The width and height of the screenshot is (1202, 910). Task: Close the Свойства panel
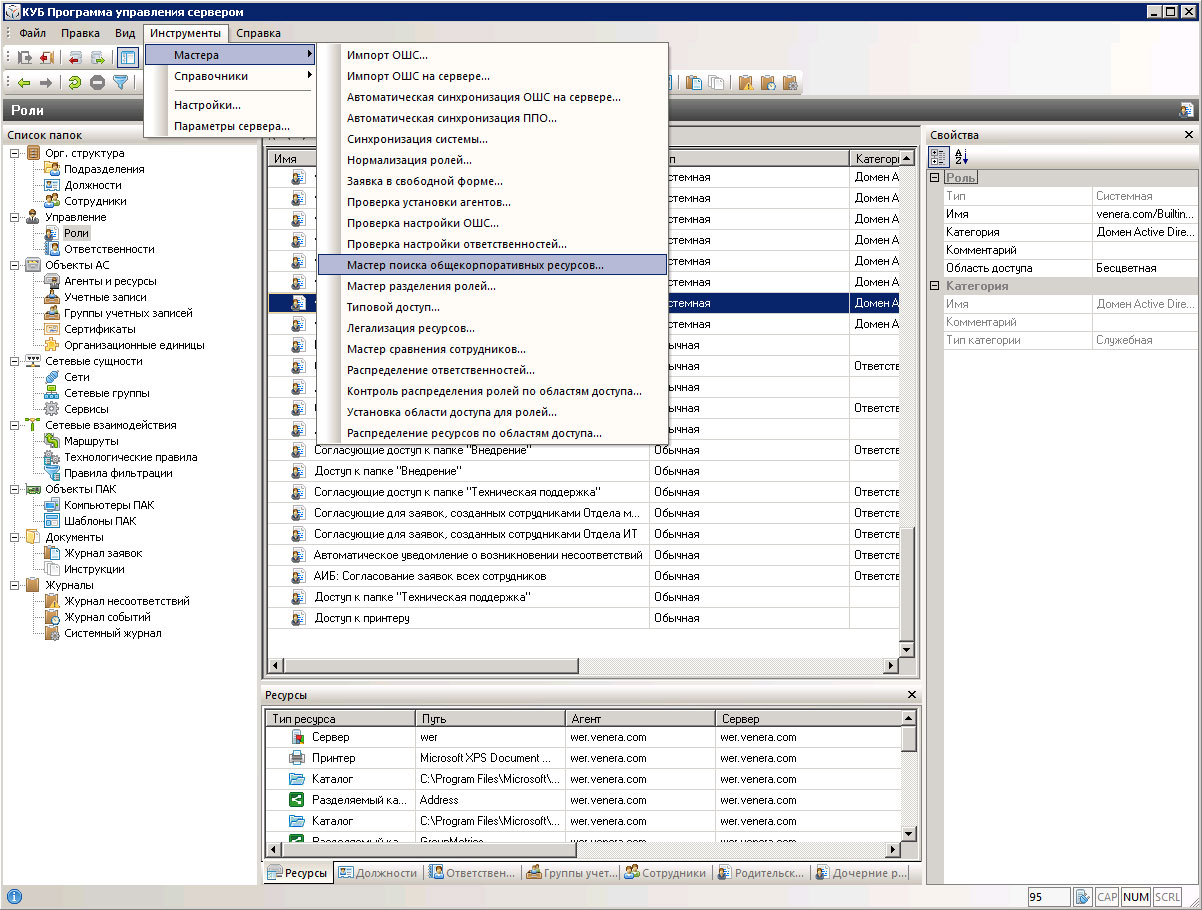tap(1188, 135)
